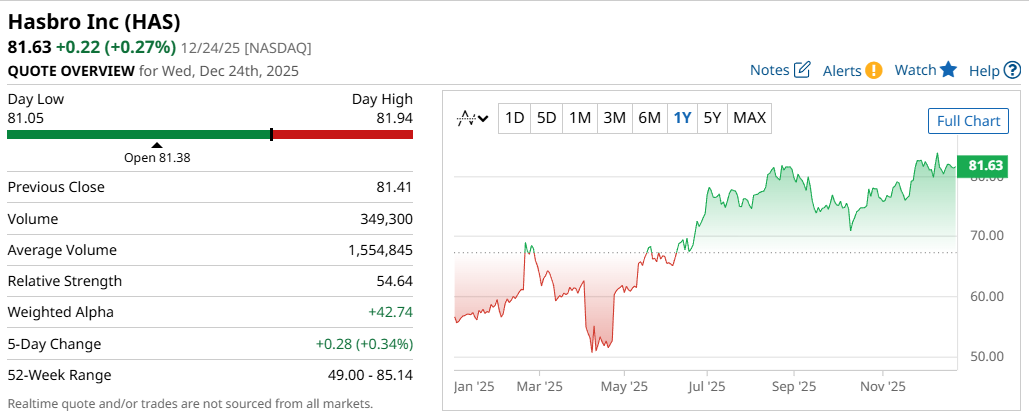Show the 5Y chart period
Screen dimensions: 1029x419
[x=712, y=118]
